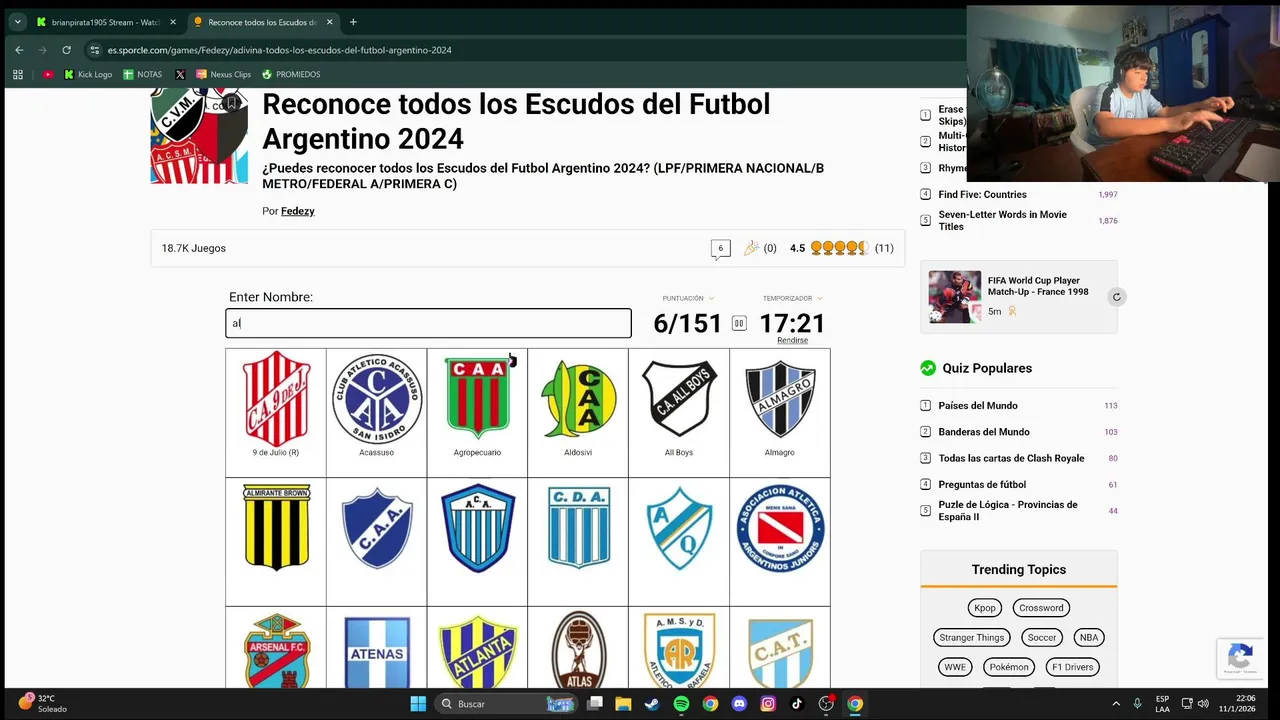Open NOTAS bookmark

(142, 74)
